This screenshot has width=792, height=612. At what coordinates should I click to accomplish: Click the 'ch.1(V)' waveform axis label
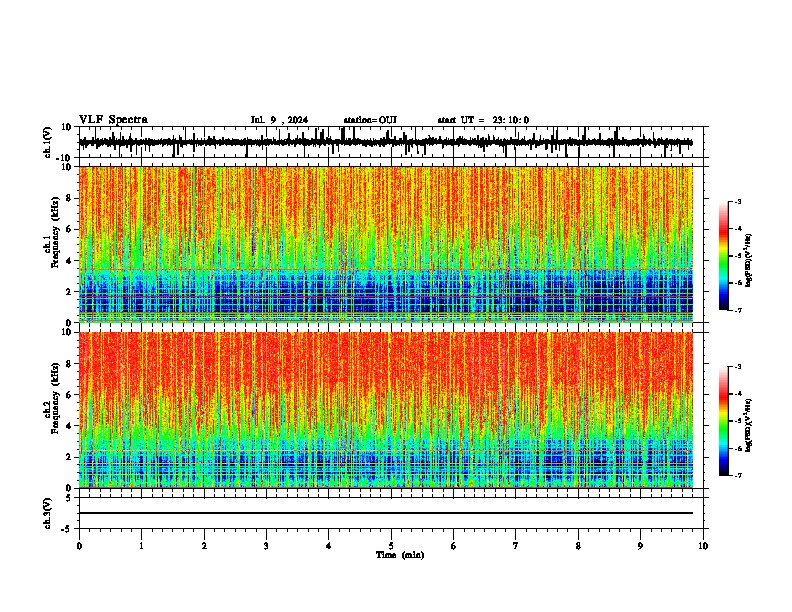48,142
